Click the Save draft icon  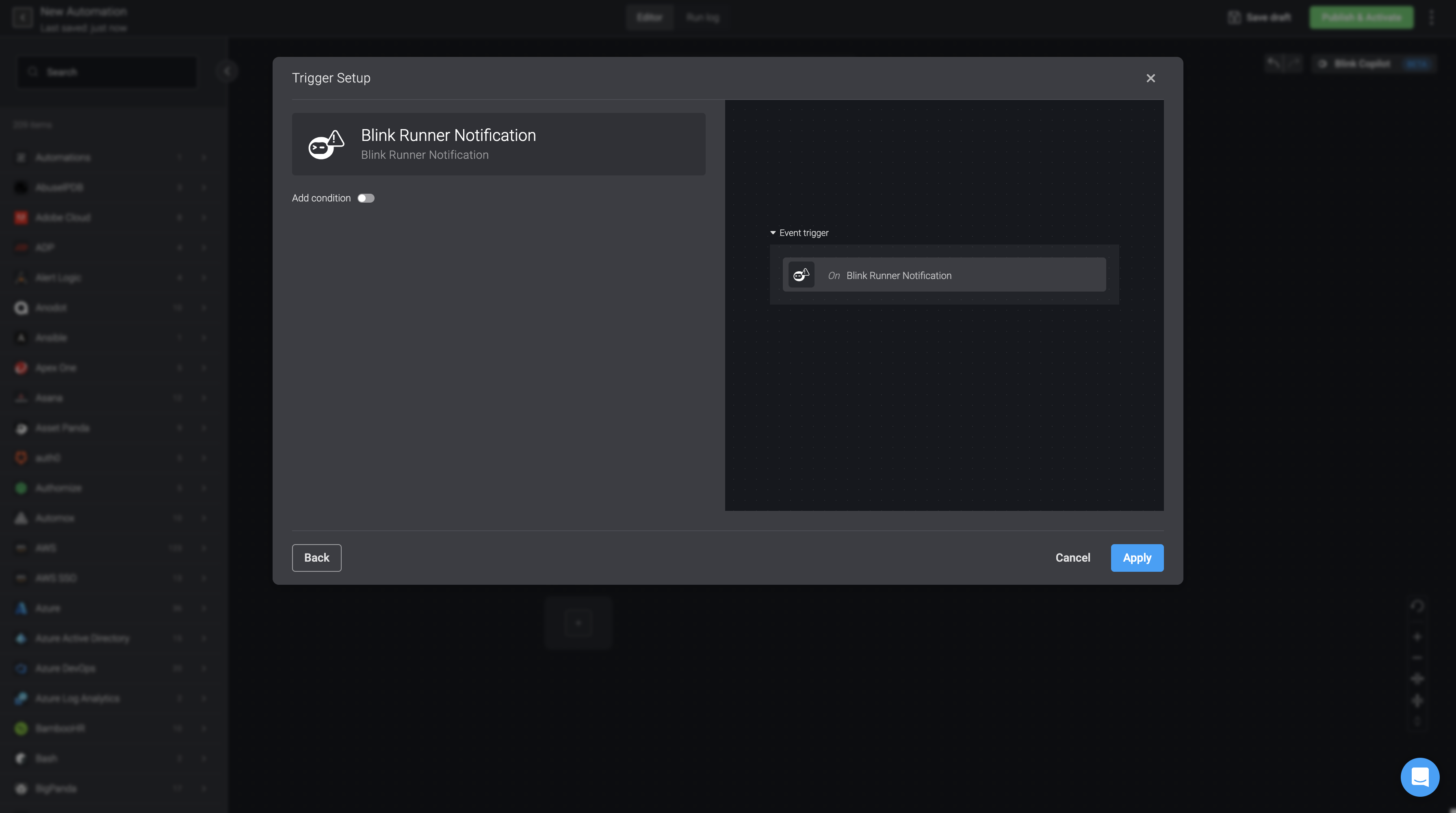1234,18
